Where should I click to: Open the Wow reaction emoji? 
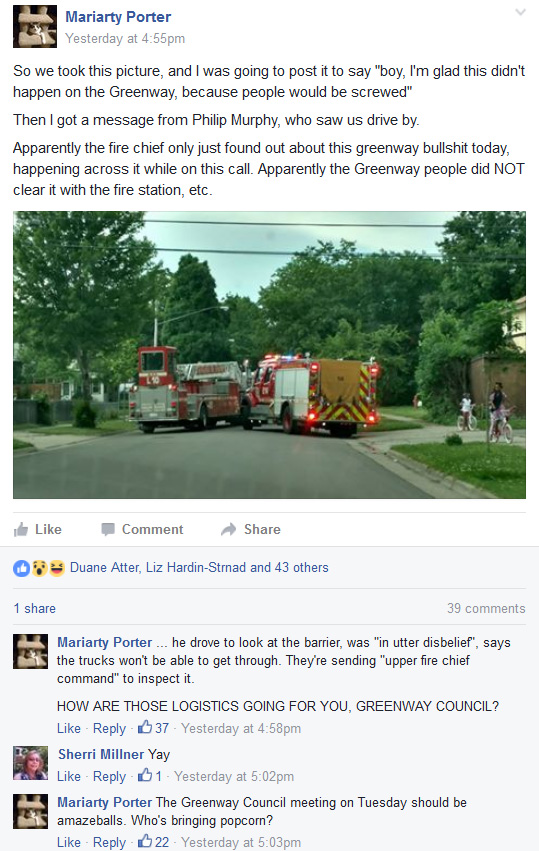39,568
